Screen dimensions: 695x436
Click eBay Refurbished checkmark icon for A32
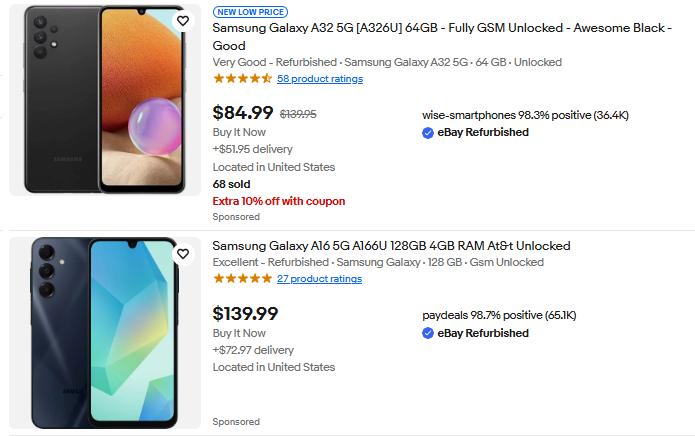(x=428, y=132)
